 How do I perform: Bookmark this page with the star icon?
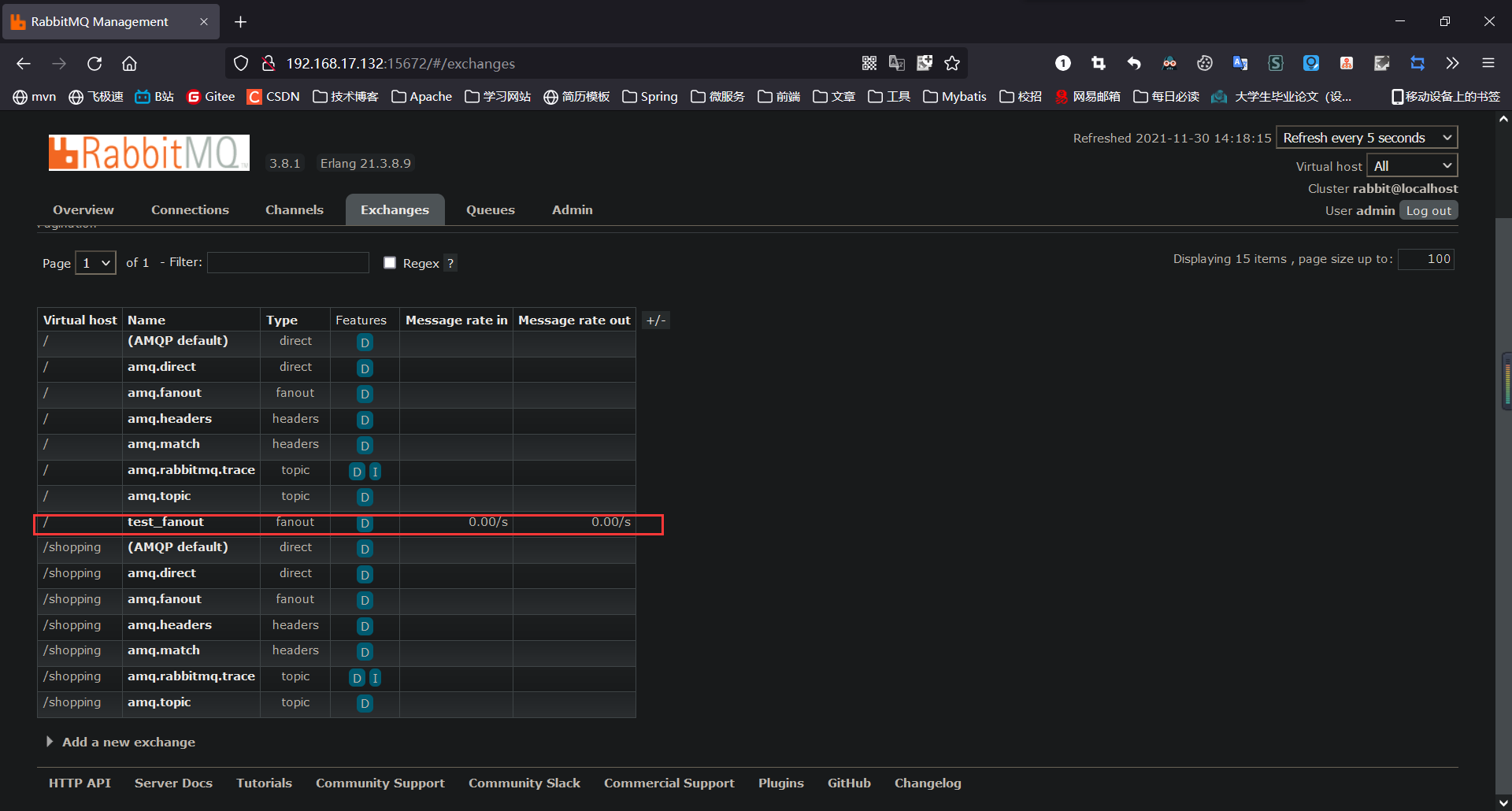pyautogui.click(x=952, y=63)
